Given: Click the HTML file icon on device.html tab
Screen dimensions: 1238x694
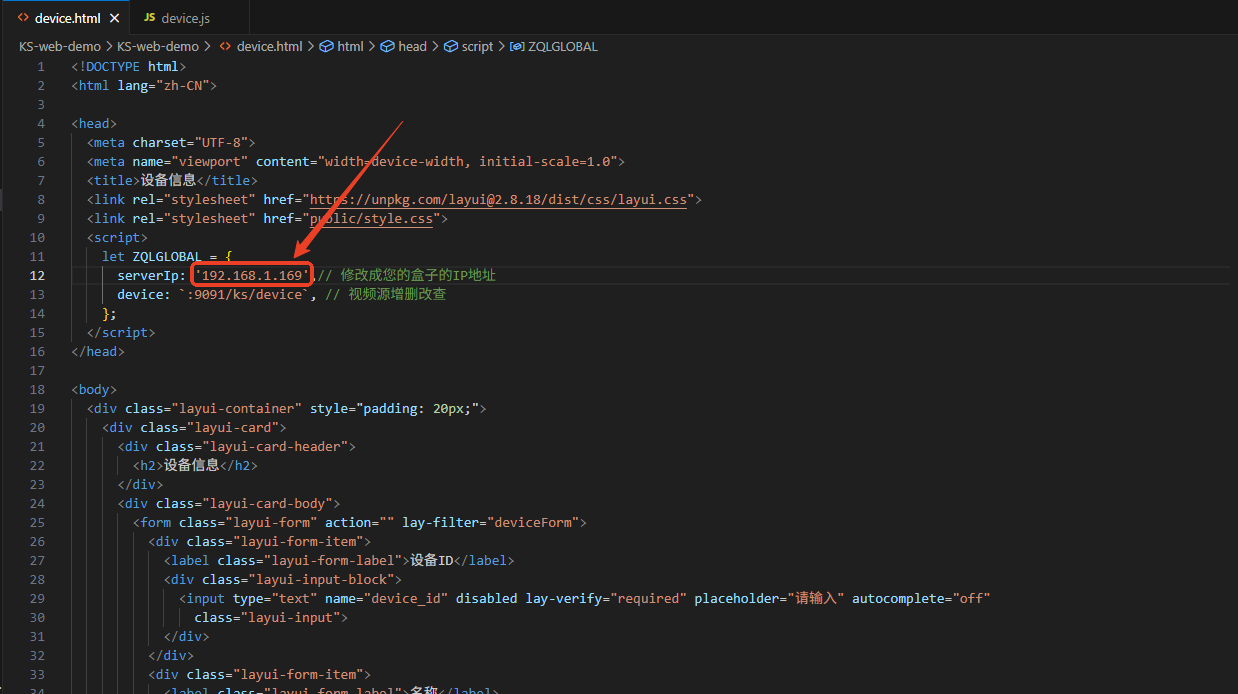Looking at the screenshot, I should coord(23,18).
